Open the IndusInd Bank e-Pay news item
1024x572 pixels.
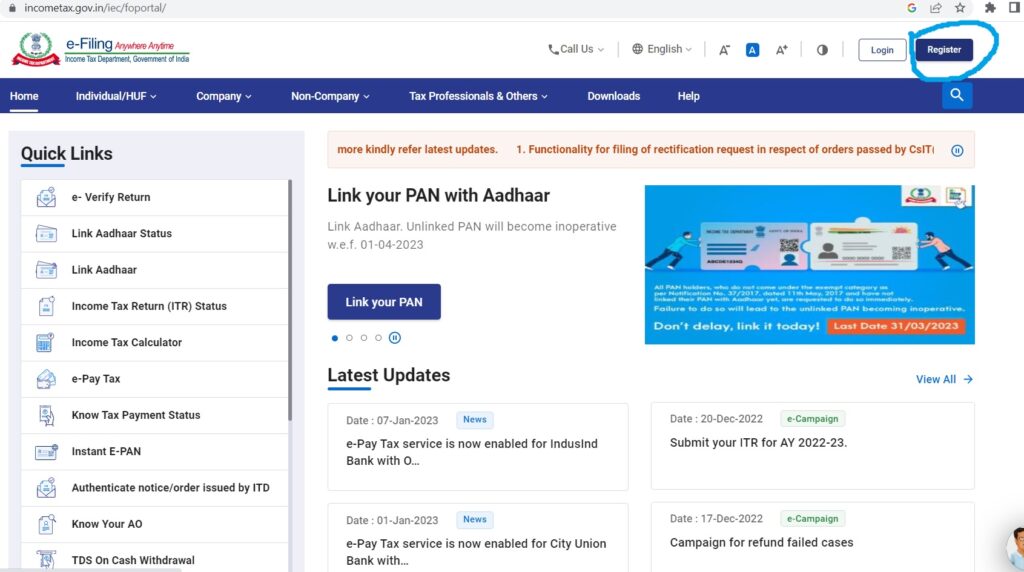pyautogui.click(x=478, y=447)
